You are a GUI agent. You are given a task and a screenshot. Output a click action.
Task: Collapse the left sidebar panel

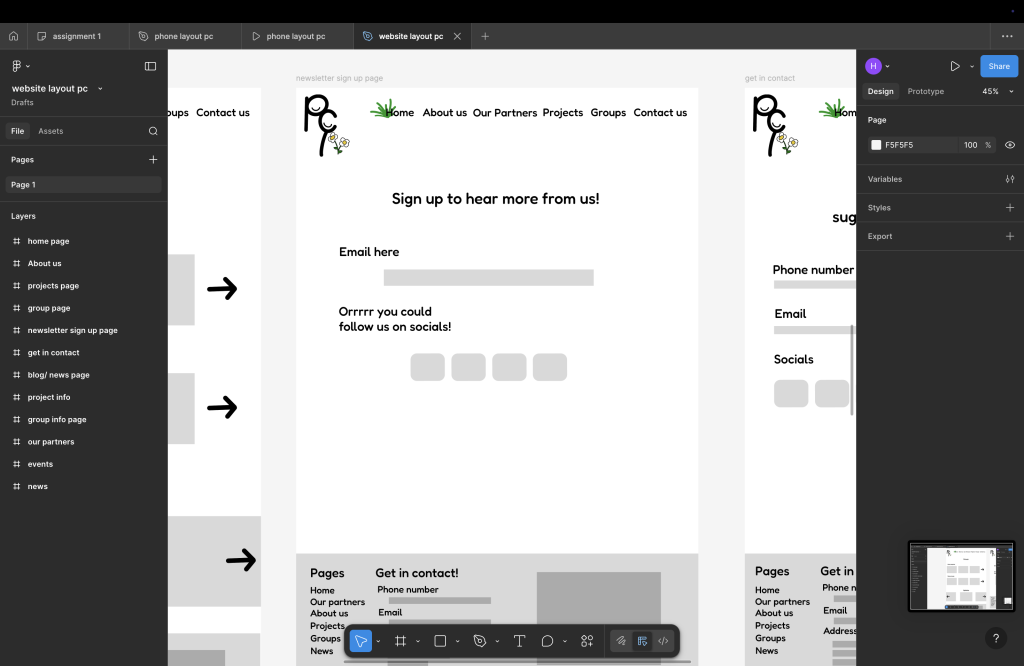coord(150,66)
